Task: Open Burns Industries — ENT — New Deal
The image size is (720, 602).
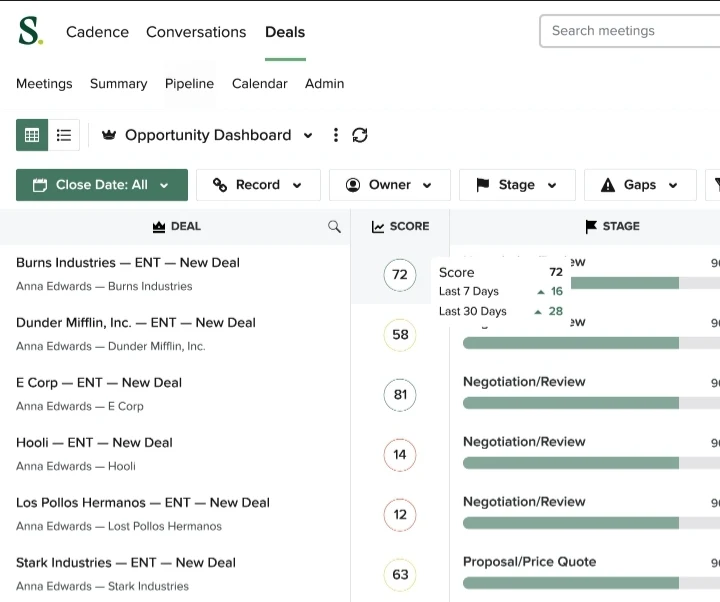Action: (x=128, y=263)
